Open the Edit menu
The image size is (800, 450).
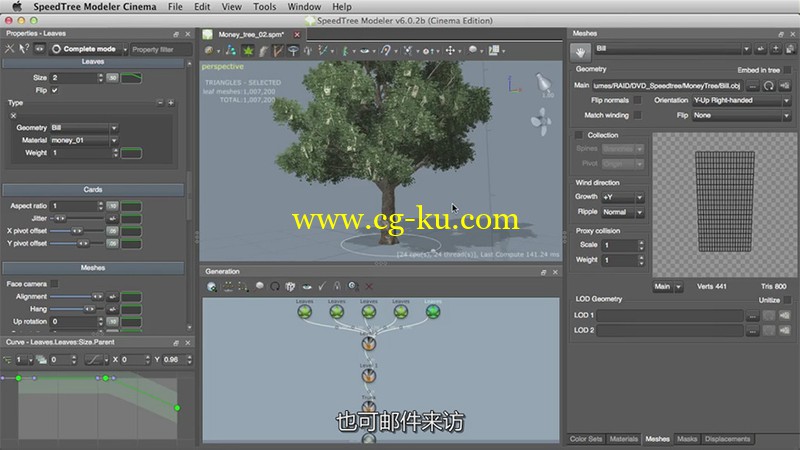coord(202,7)
